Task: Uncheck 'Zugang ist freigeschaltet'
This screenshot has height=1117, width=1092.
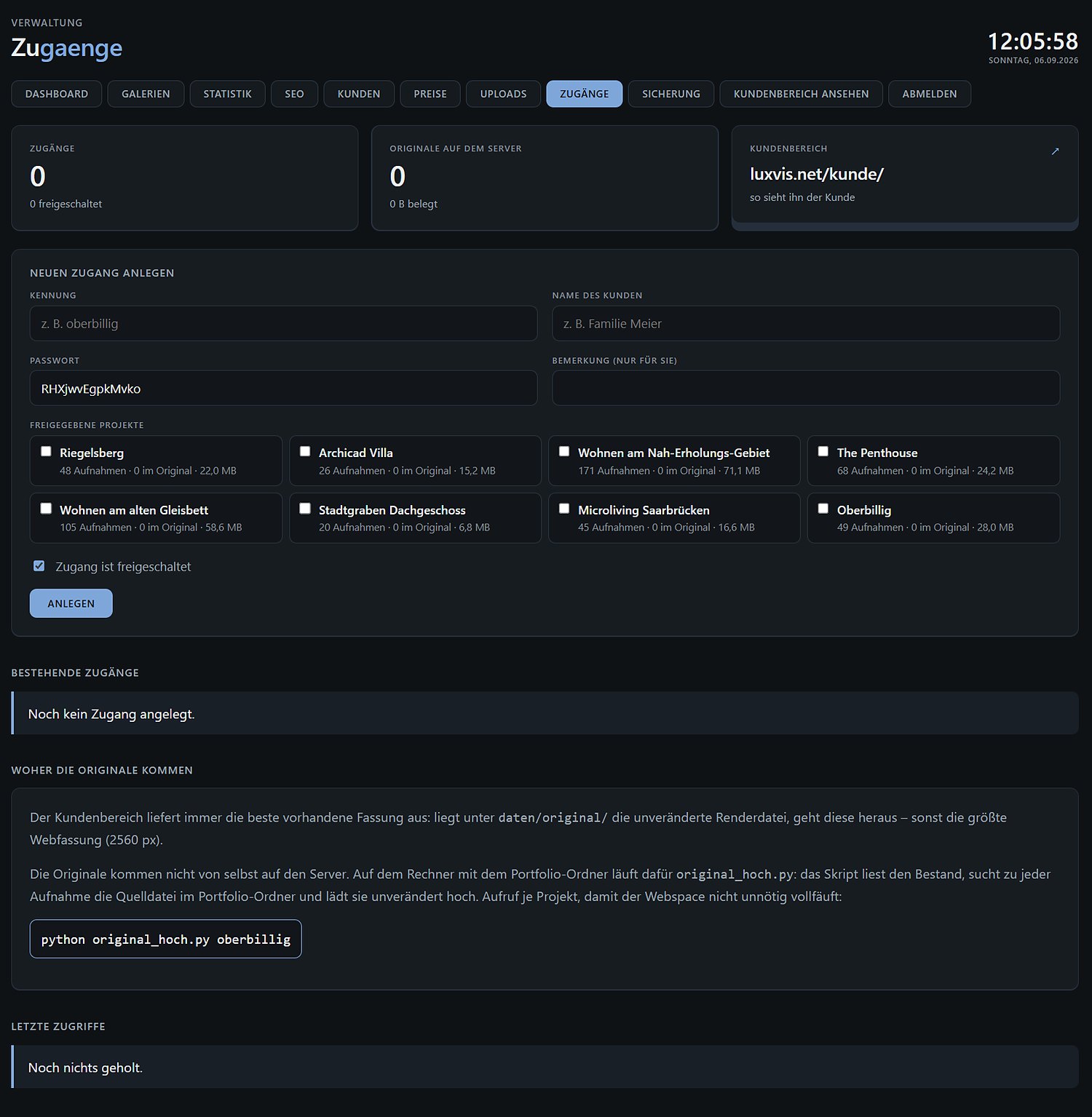Action: click(x=39, y=566)
